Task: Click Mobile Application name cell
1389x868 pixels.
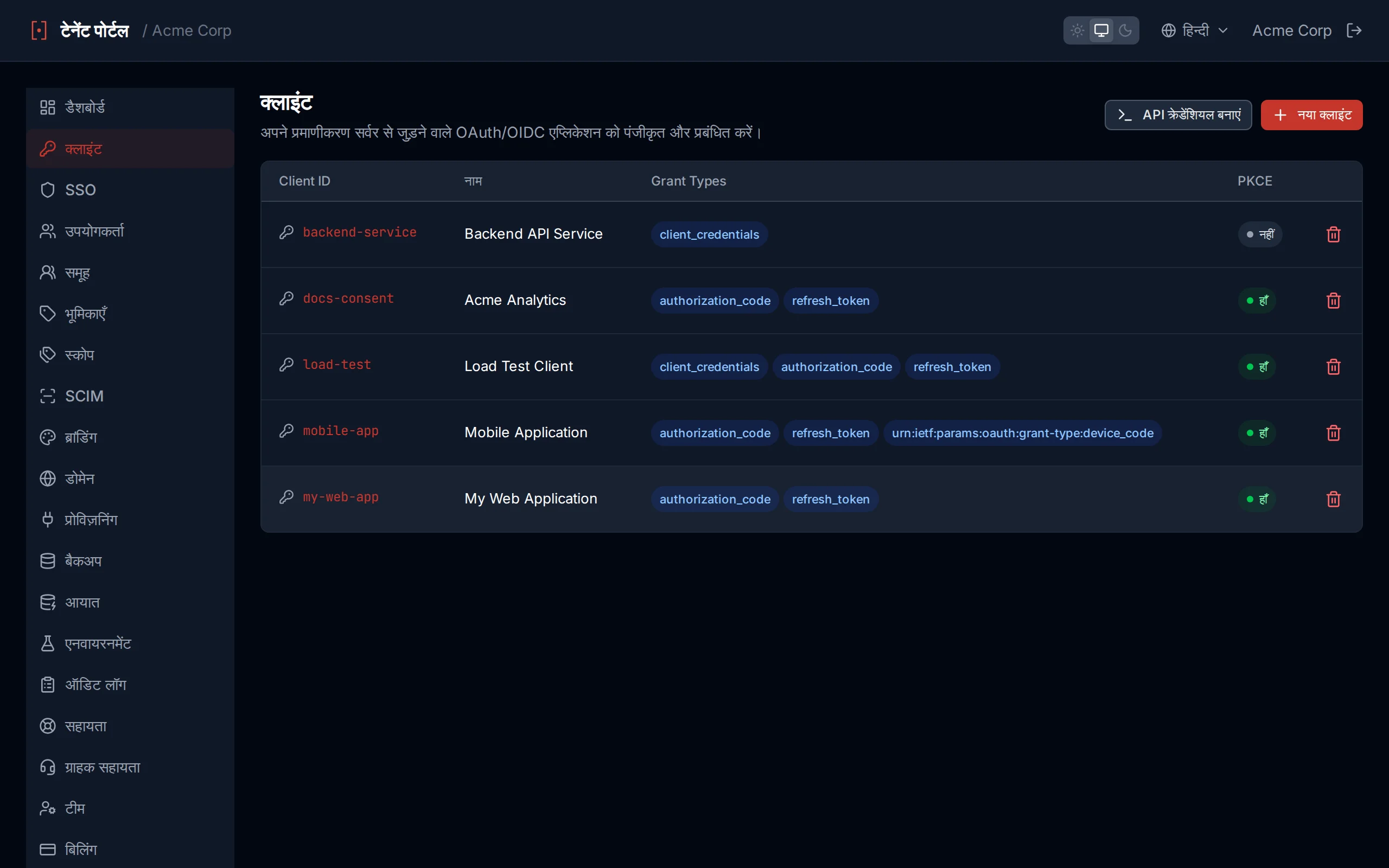Action: (x=526, y=432)
